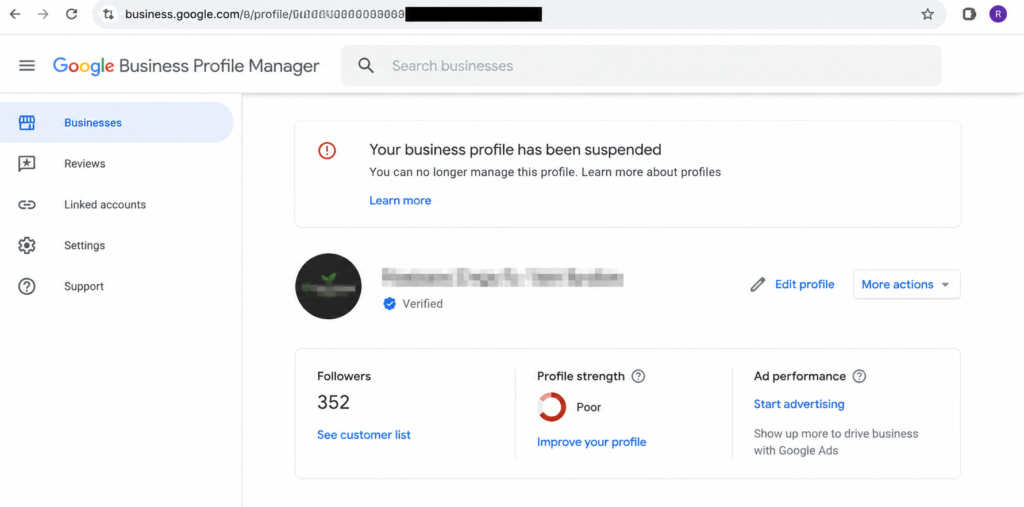Expand the More actions dropdown
Image resolution: width=1024 pixels, height=507 pixels.
click(906, 284)
